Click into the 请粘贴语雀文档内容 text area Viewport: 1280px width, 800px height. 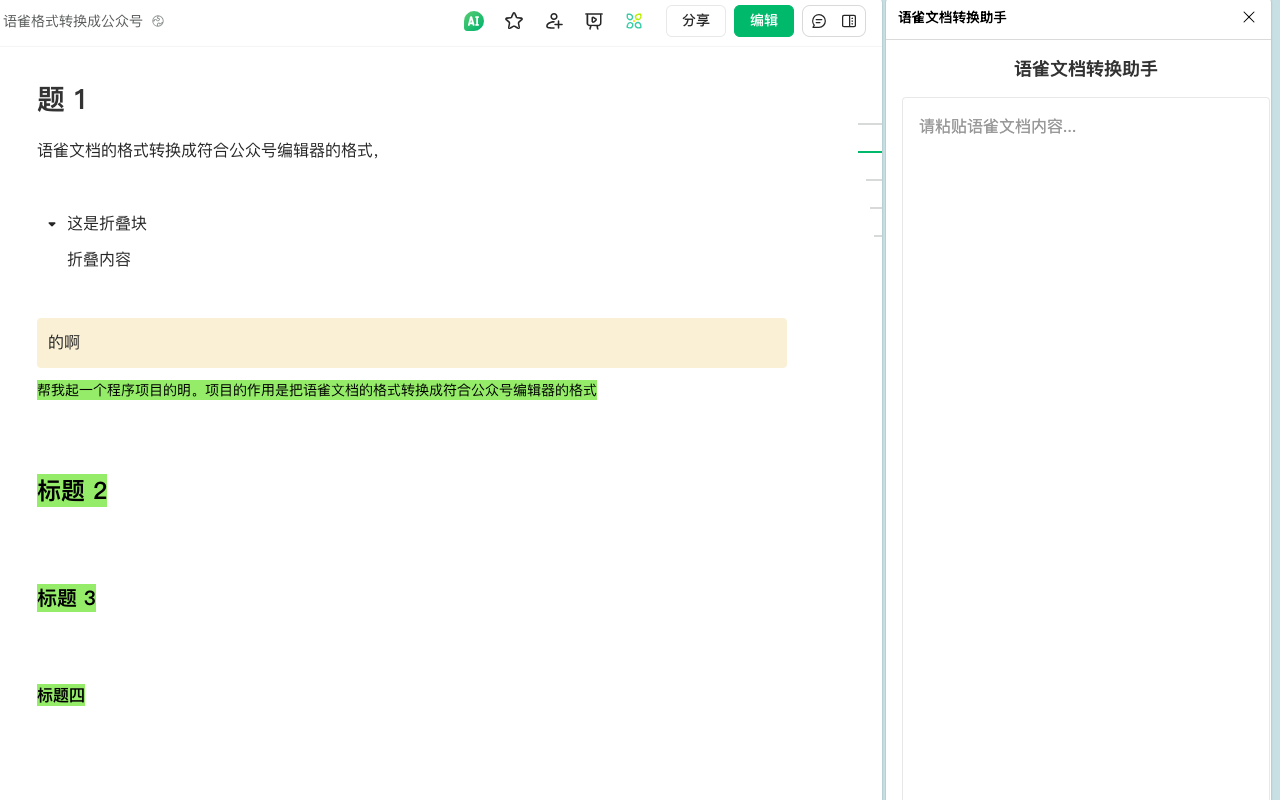(x=1086, y=448)
